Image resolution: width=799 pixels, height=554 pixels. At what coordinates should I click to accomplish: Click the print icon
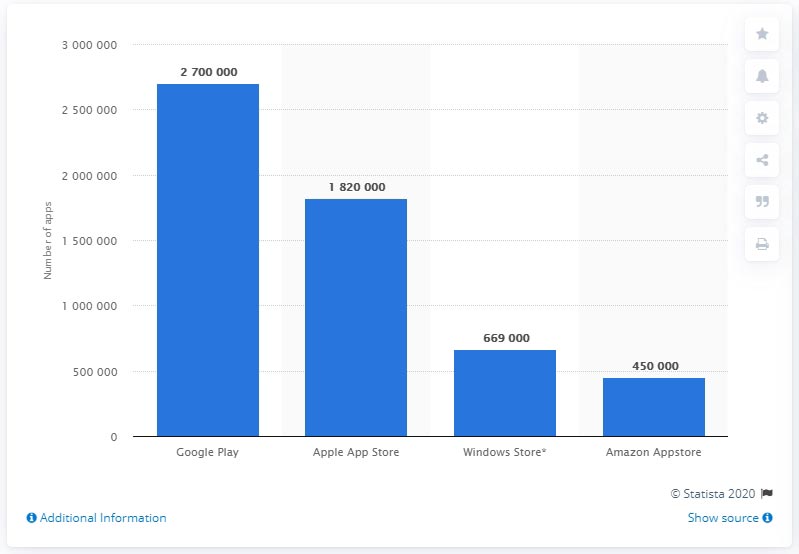(762, 244)
